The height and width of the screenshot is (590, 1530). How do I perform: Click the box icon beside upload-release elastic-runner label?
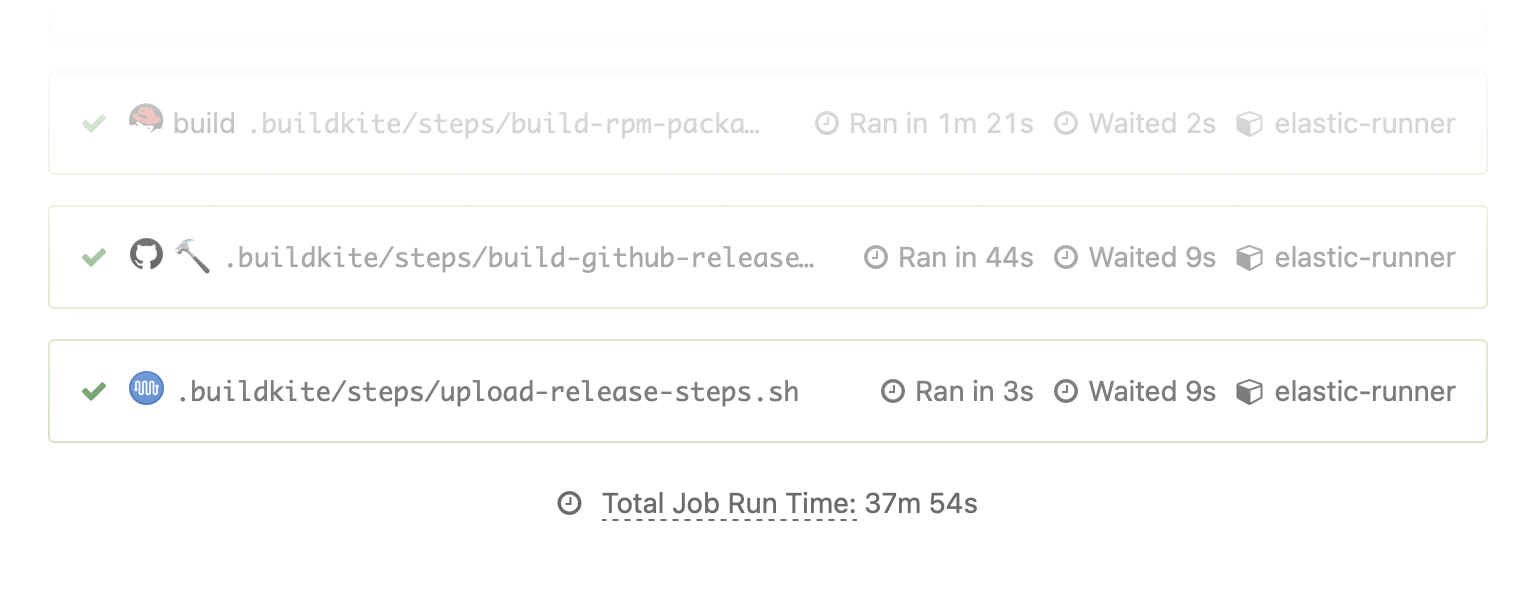click(x=1250, y=391)
